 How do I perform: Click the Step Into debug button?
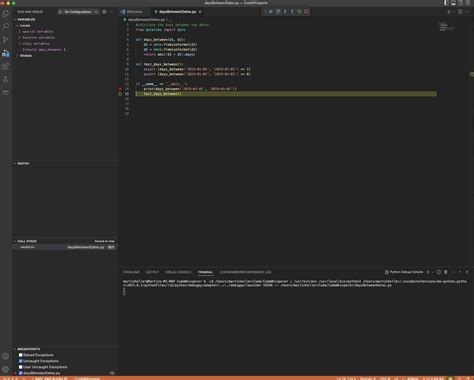coord(285,12)
